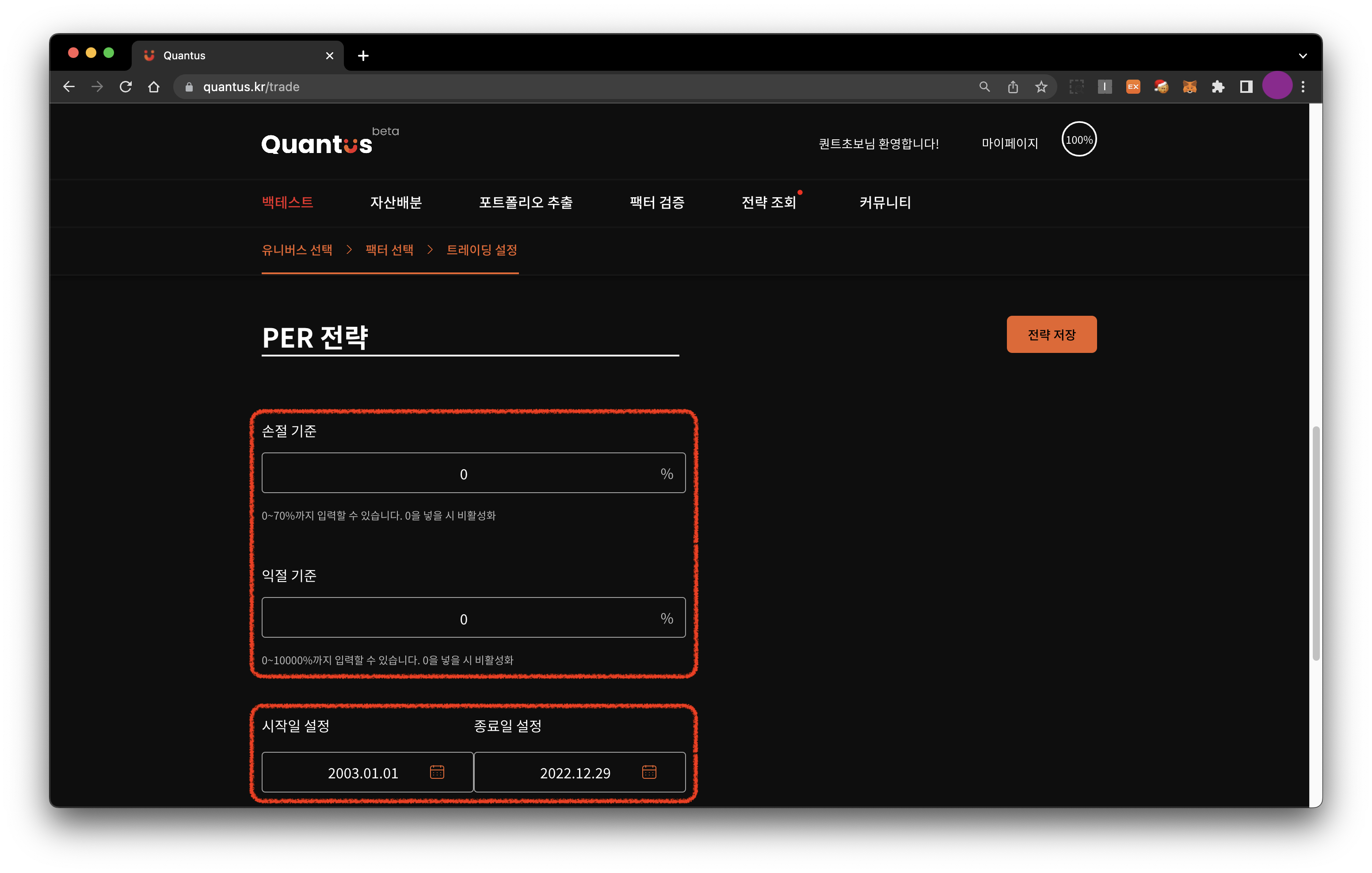Click the 손절 기준 percent input
Viewport: 1372px width, 873px height.
click(x=463, y=473)
